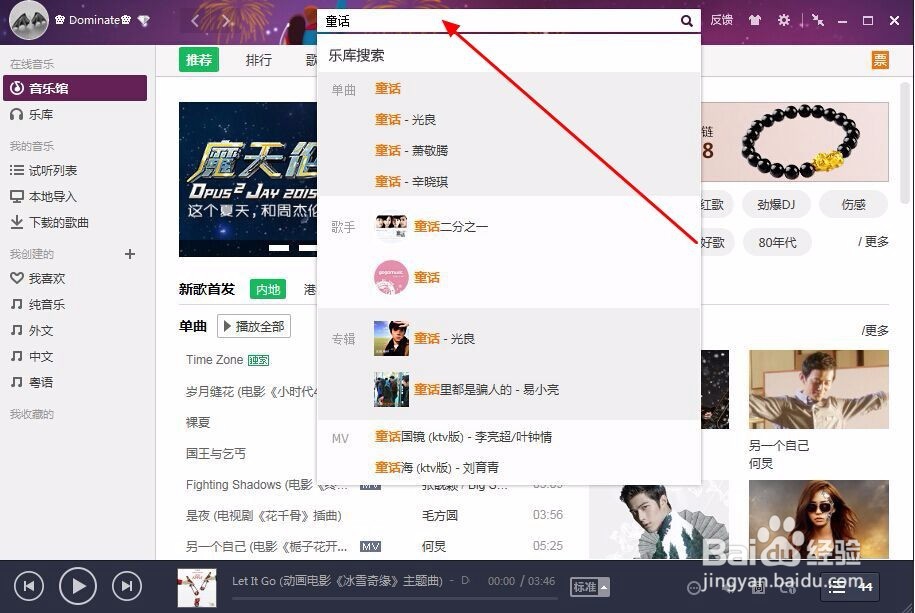The height and width of the screenshot is (613, 915).
Task: Click artist 毛方圆
Action: point(439,516)
